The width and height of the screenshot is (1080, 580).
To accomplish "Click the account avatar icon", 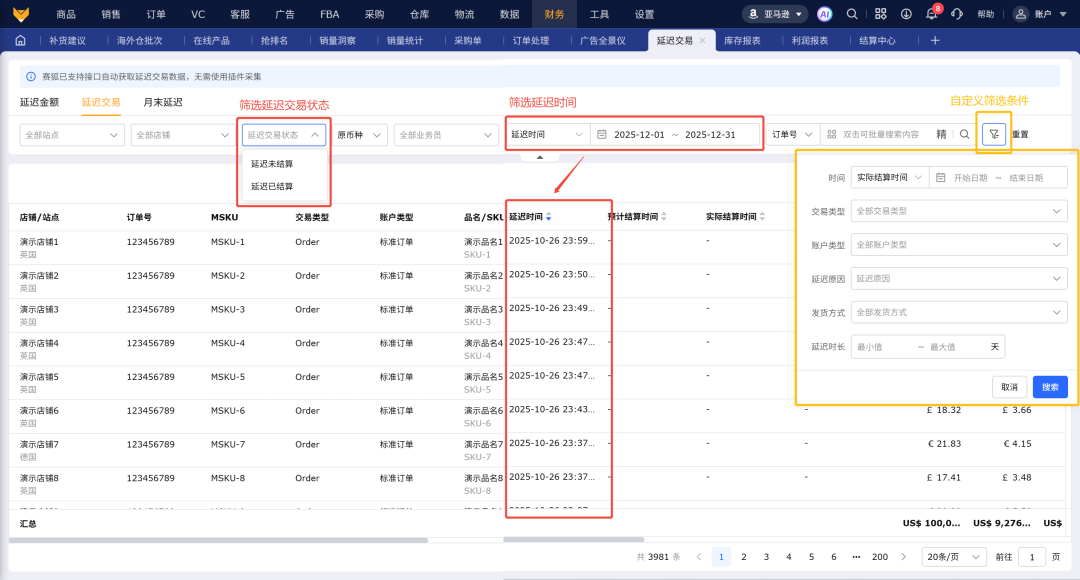I will click(x=1021, y=14).
